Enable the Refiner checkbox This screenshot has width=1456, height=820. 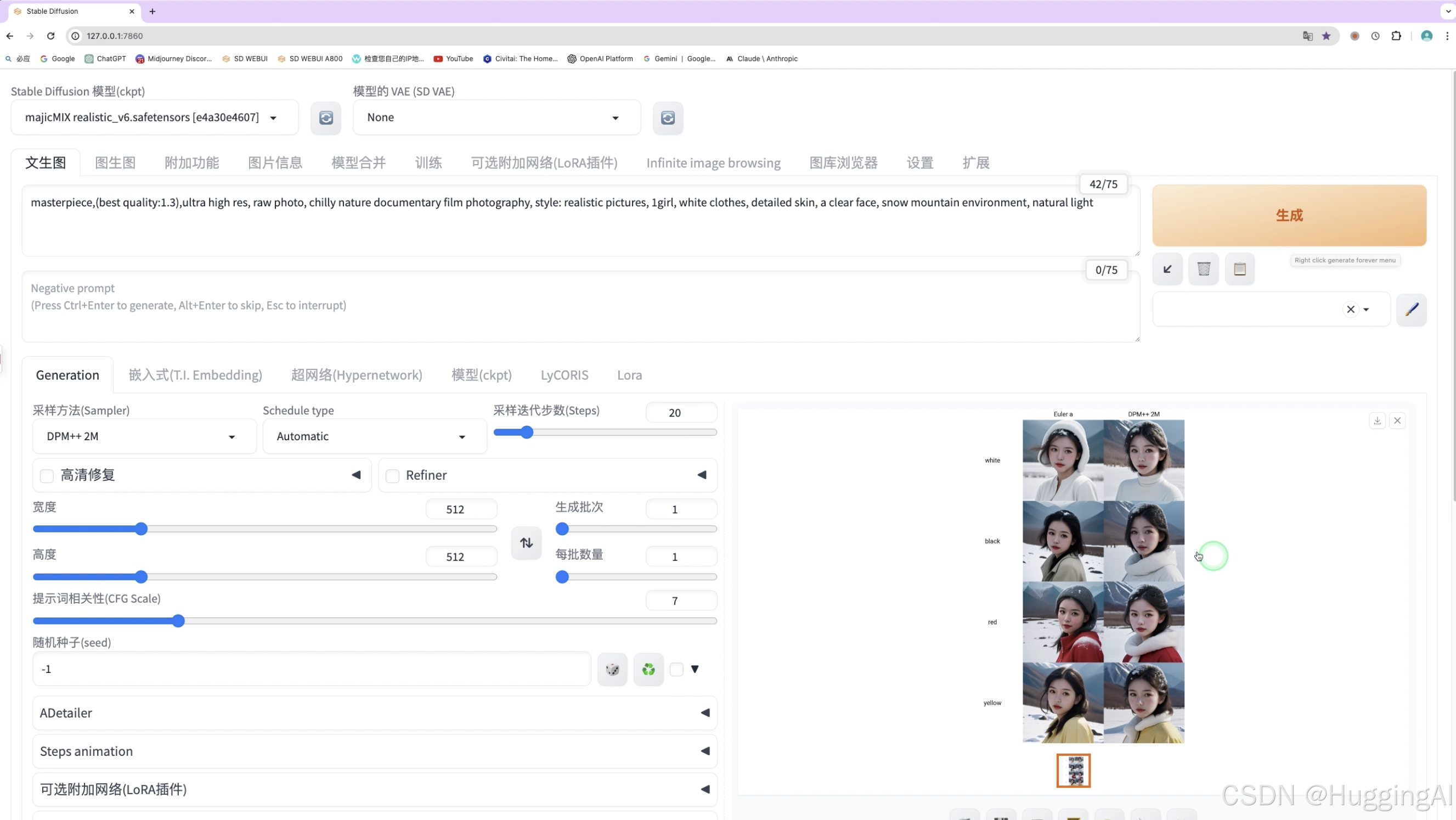click(392, 476)
